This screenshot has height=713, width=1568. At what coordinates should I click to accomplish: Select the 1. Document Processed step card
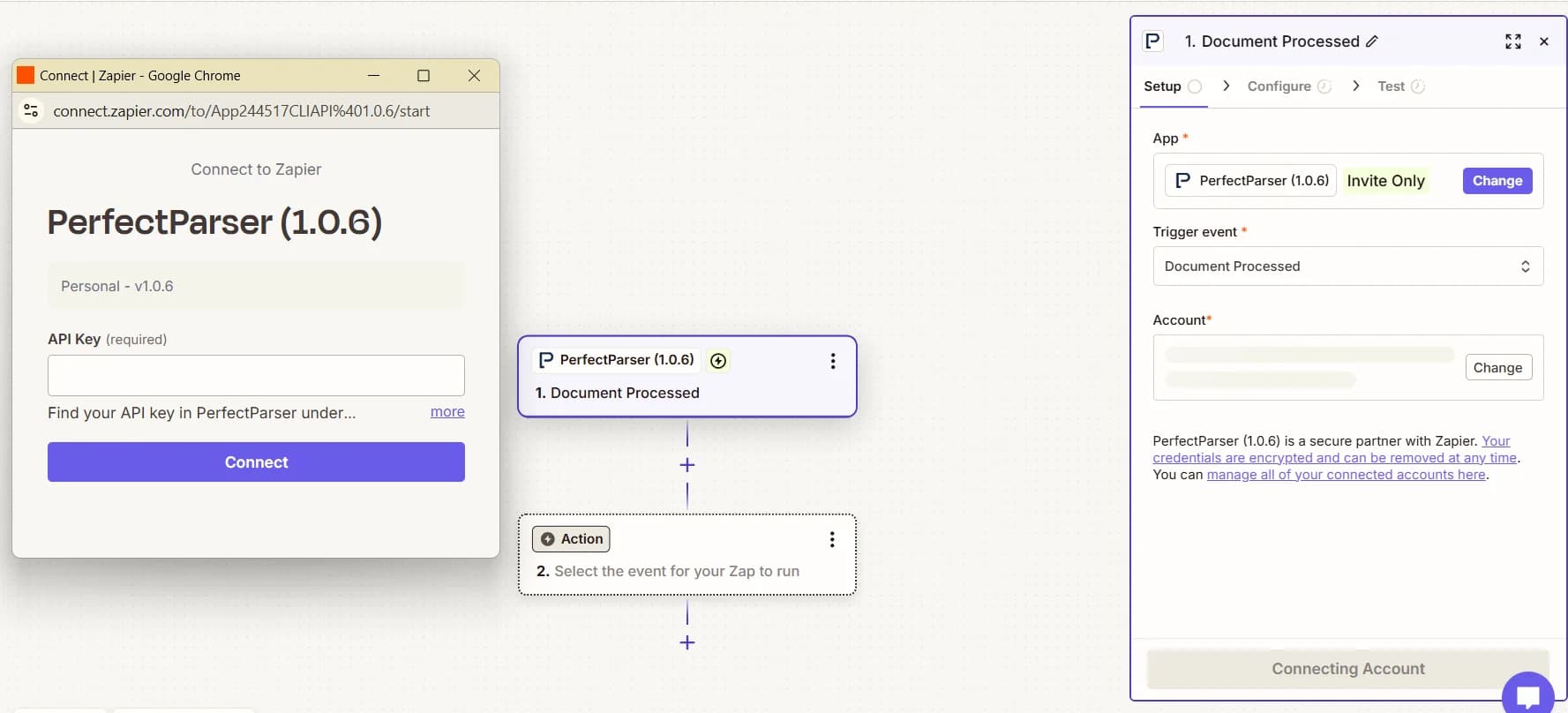(x=686, y=376)
